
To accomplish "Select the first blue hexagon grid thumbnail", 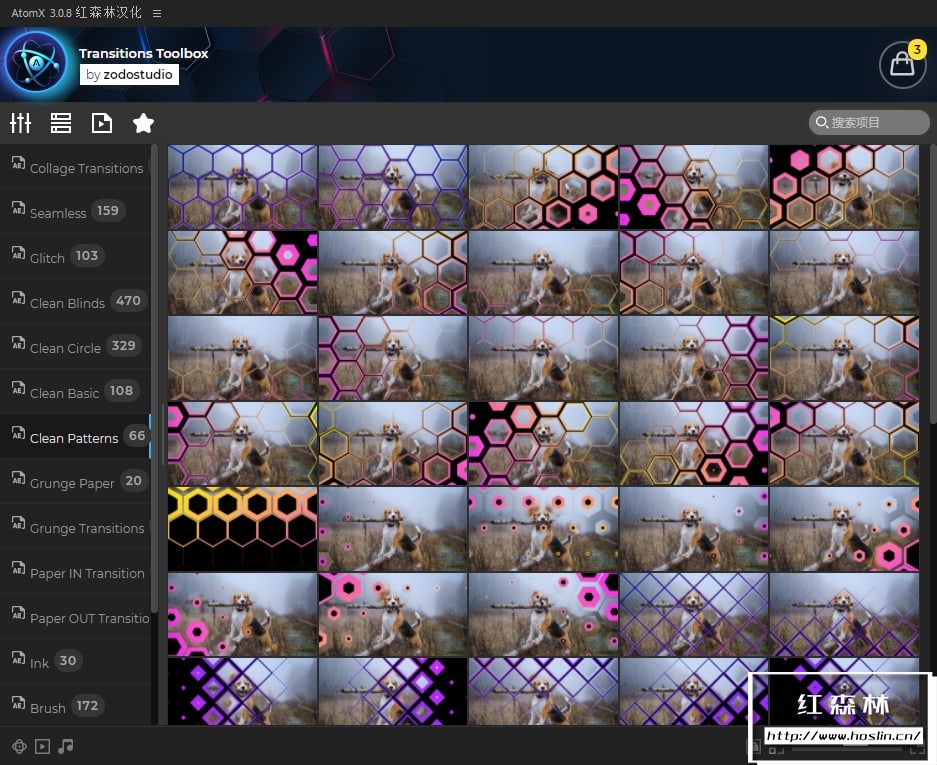I will (242, 187).
